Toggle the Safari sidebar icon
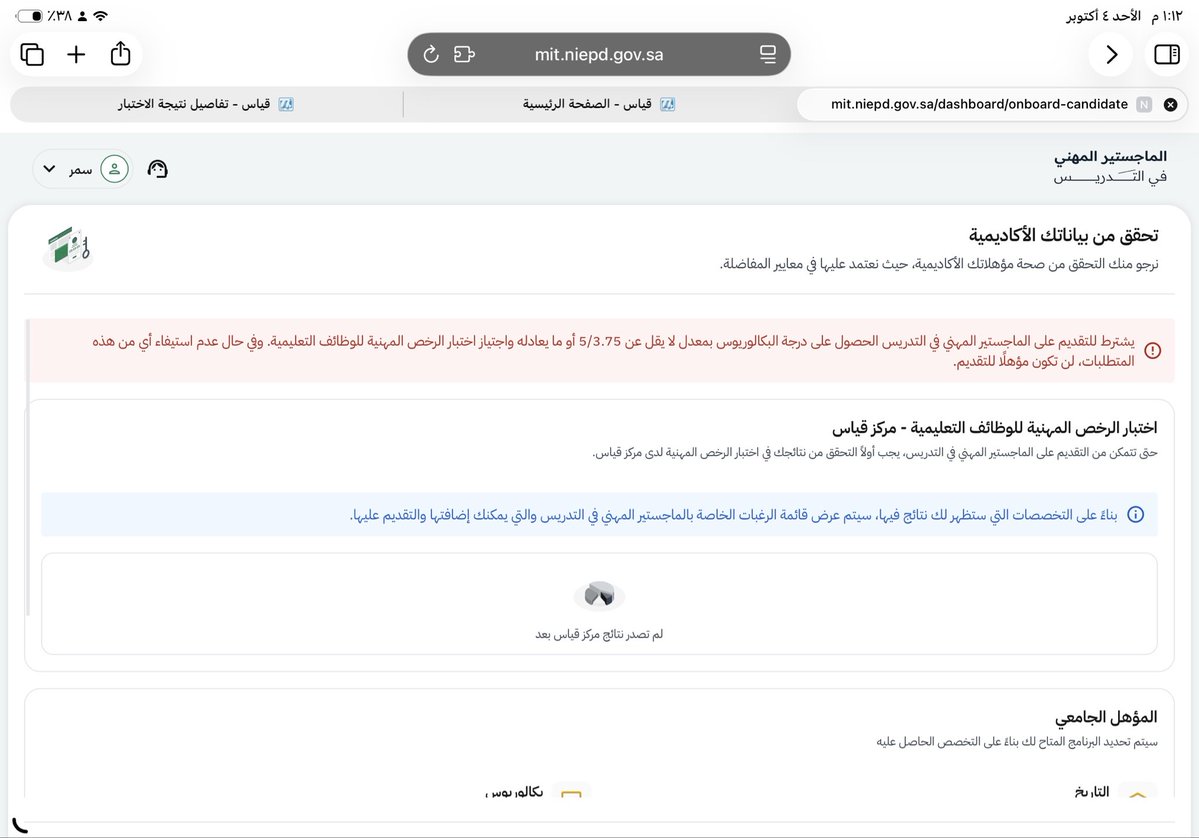1199x838 pixels. (1167, 54)
